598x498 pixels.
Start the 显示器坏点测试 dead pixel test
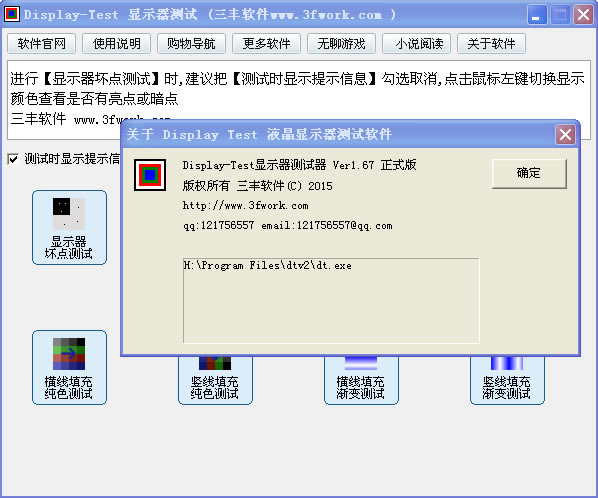(69, 228)
